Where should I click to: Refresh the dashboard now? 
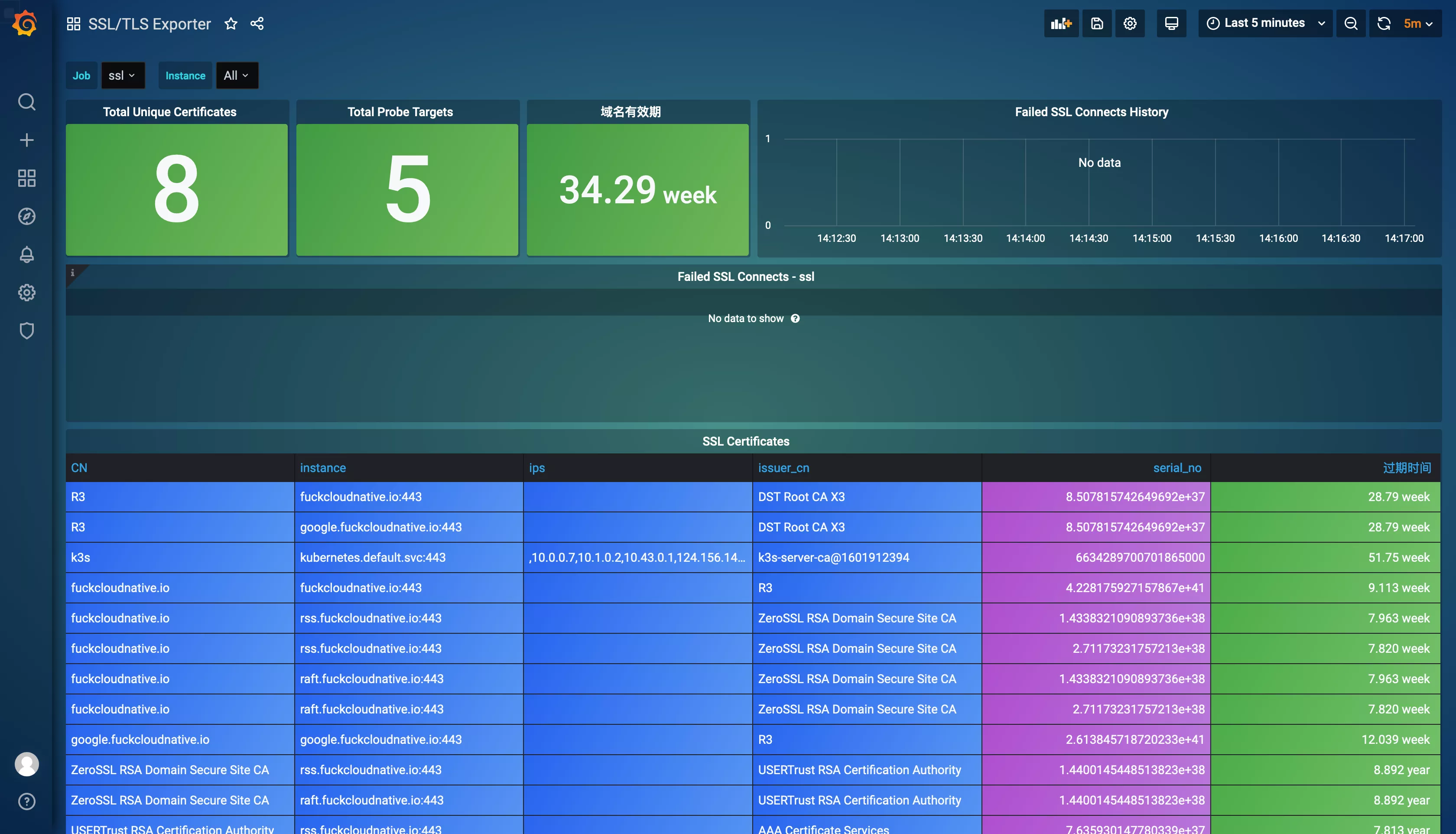(x=1384, y=23)
